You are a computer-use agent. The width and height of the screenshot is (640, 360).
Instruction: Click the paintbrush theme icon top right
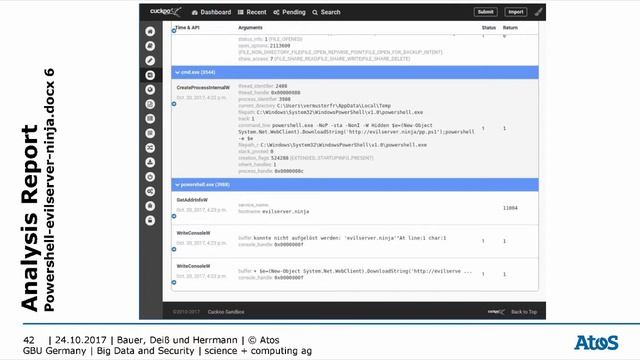click(x=538, y=12)
